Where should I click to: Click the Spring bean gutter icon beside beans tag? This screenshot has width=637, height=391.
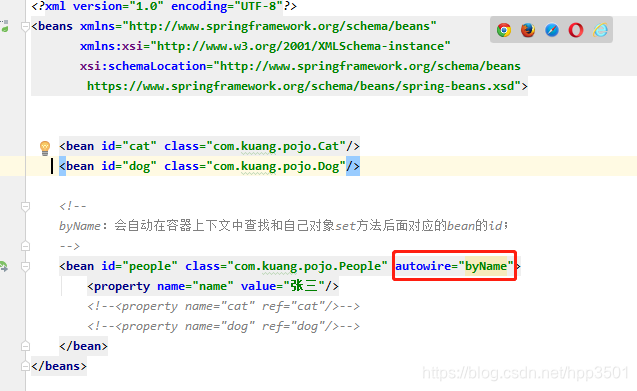click(x=4, y=26)
